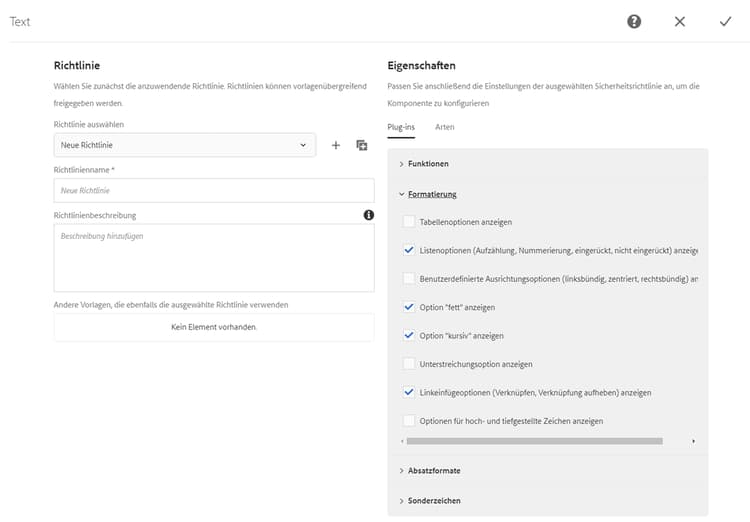
Task: Select the Plug-ins tab
Action: [401, 128]
